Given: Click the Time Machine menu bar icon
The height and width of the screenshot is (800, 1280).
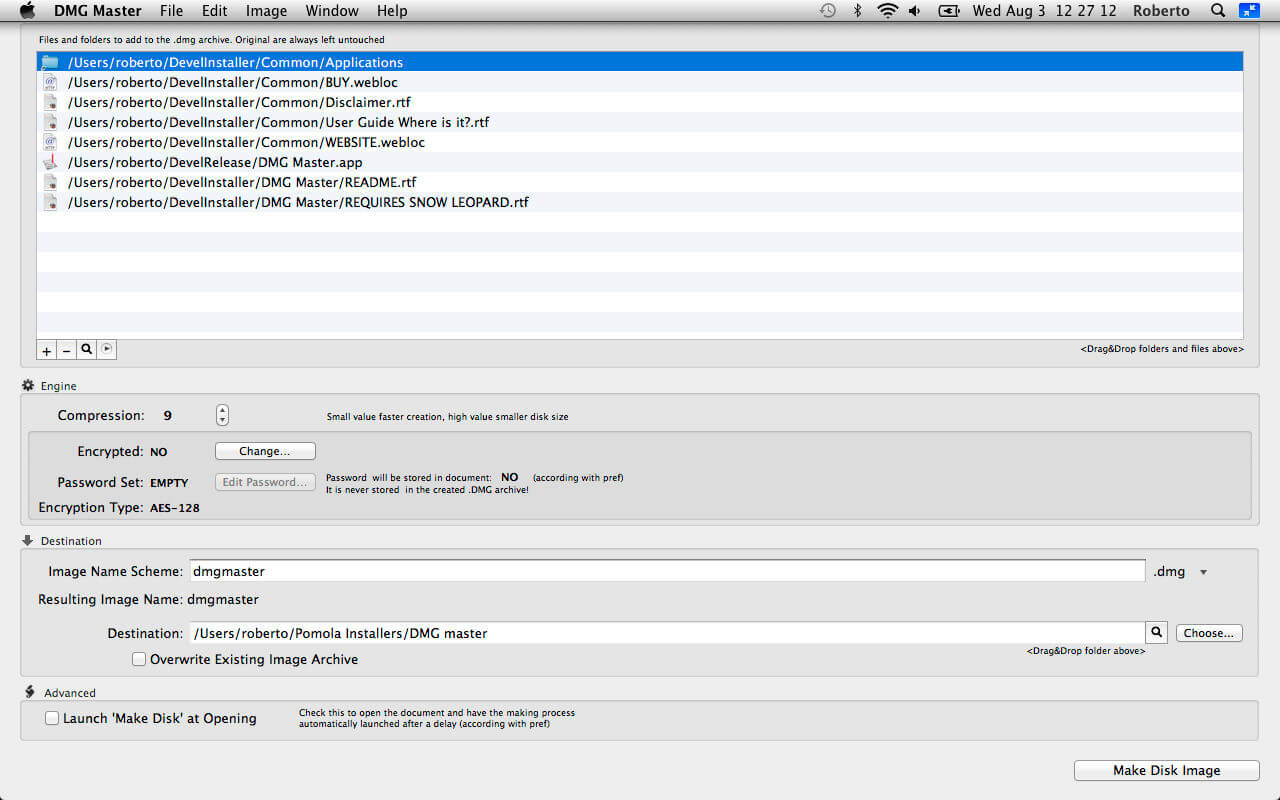Looking at the screenshot, I should pyautogui.click(x=828, y=11).
